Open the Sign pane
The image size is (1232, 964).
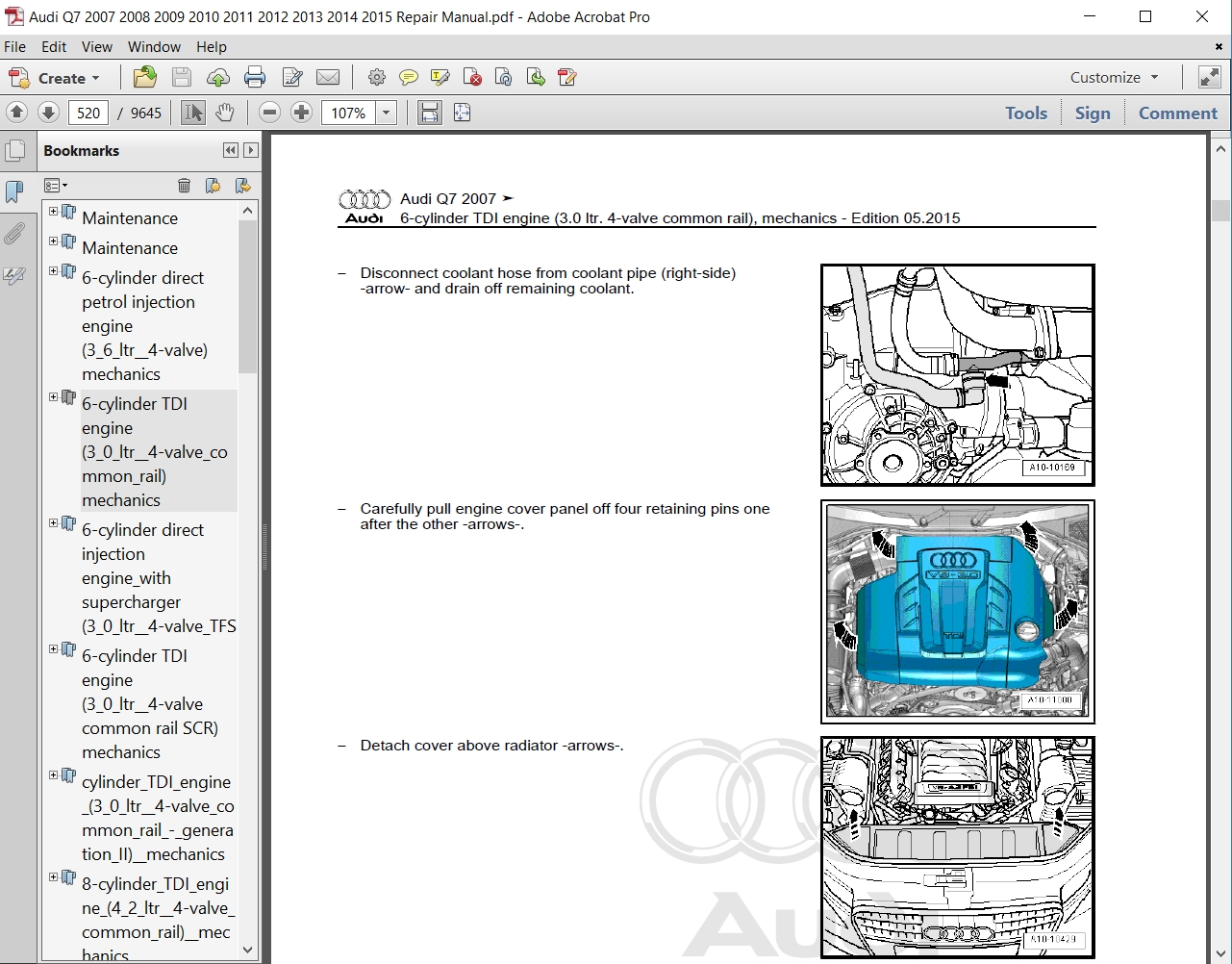click(1093, 113)
